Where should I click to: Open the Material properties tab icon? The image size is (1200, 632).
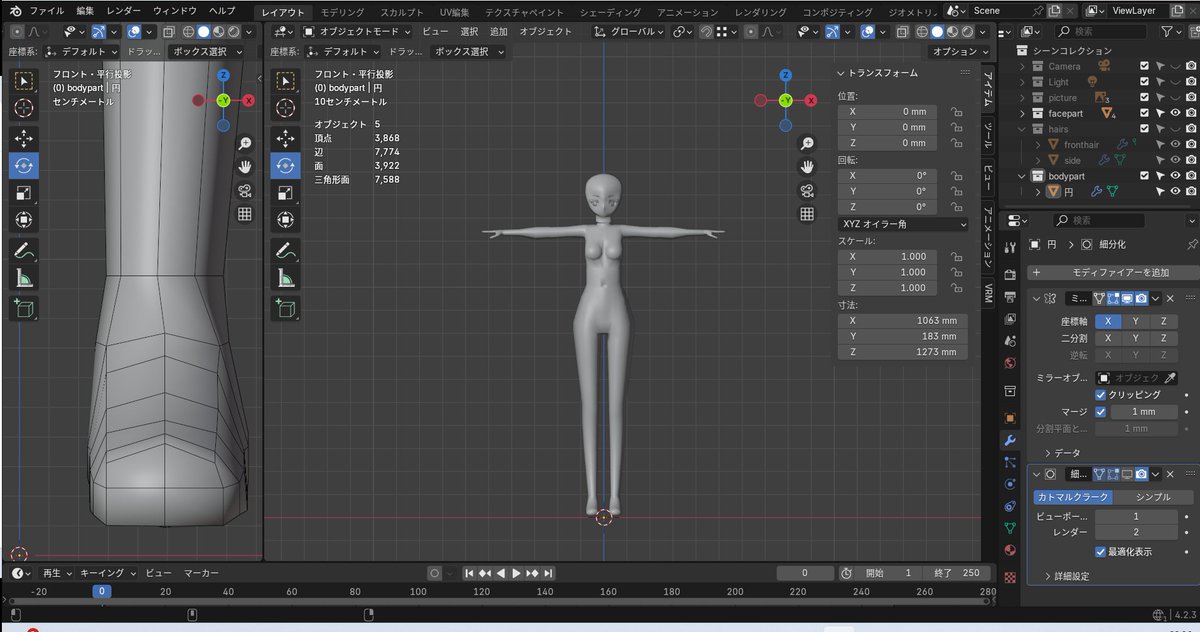[x=1010, y=550]
